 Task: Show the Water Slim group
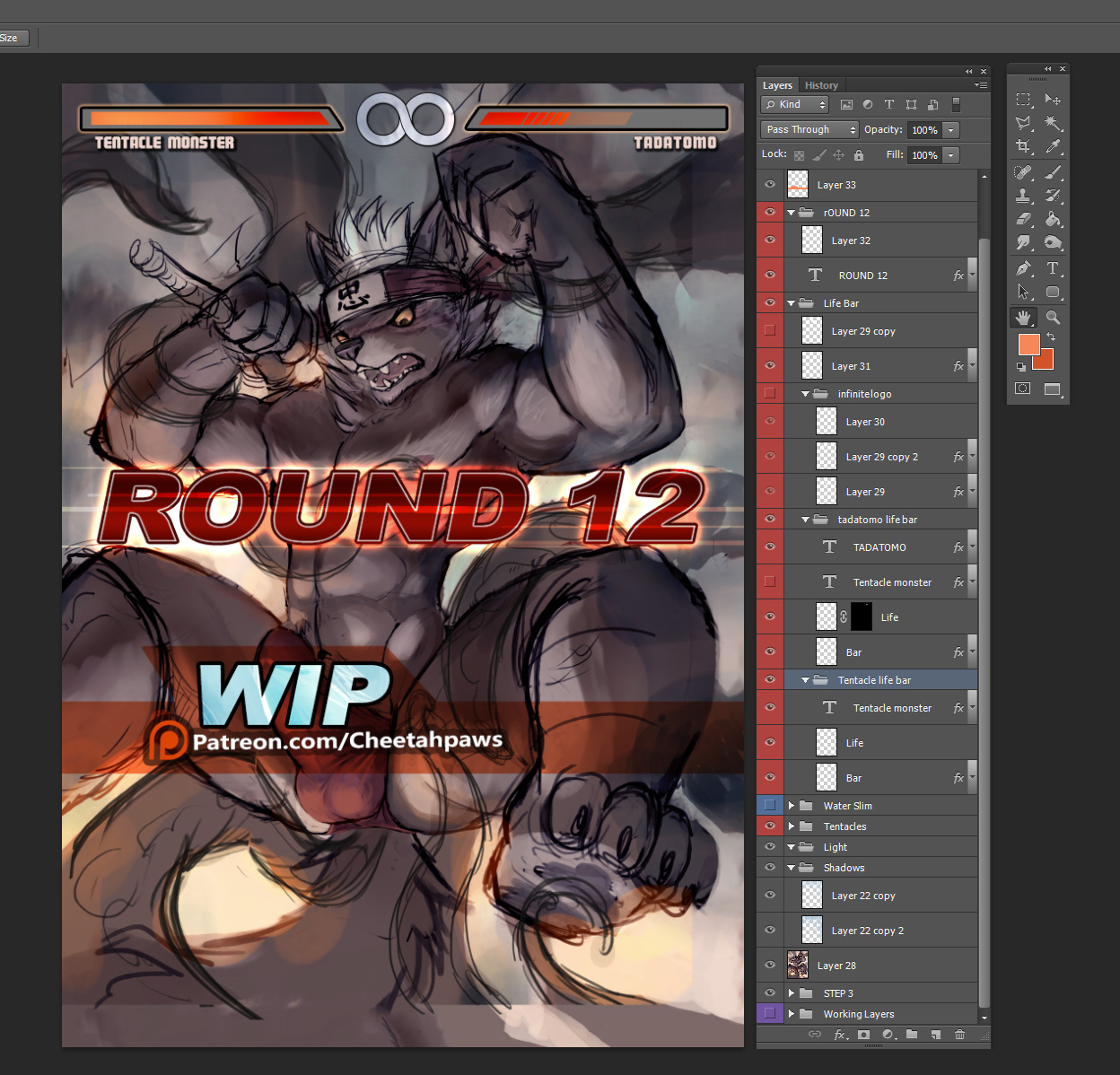pyautogui.click(x=770, y=805)
